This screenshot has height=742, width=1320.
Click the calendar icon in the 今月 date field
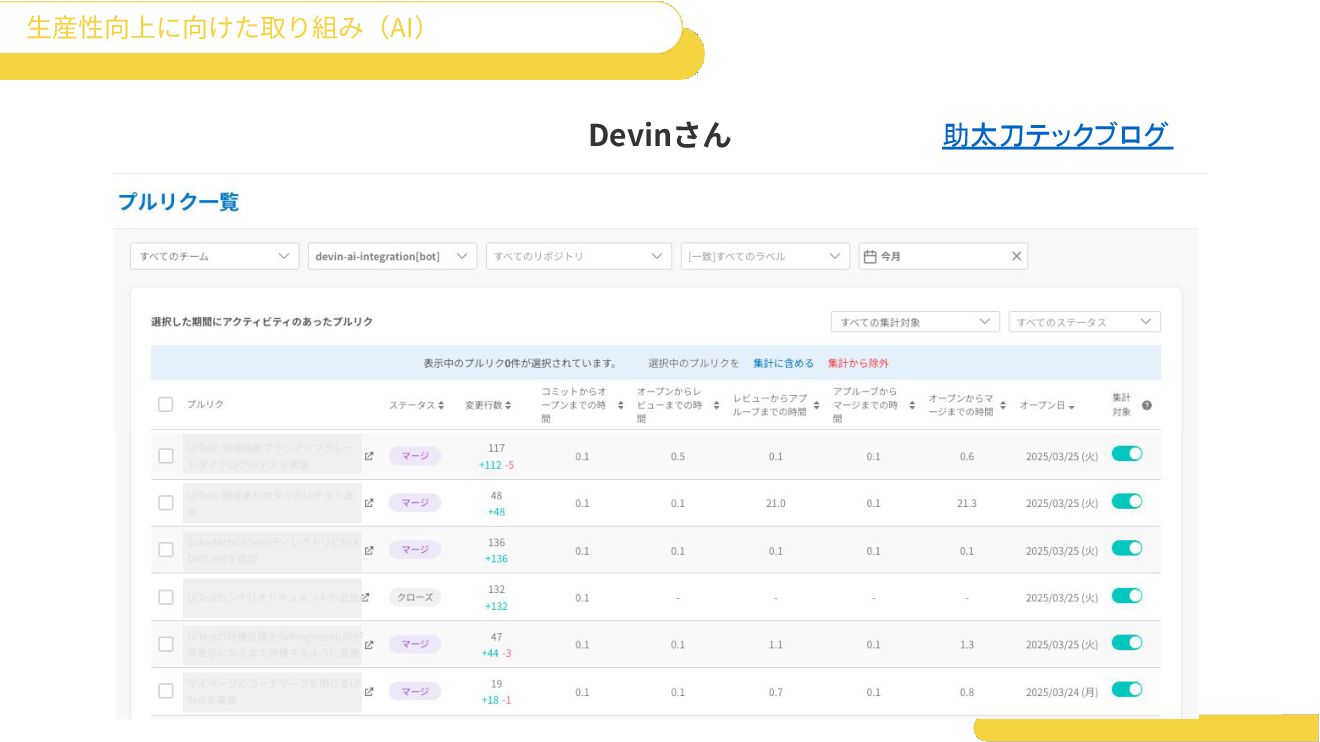click(x=870, y=256)
